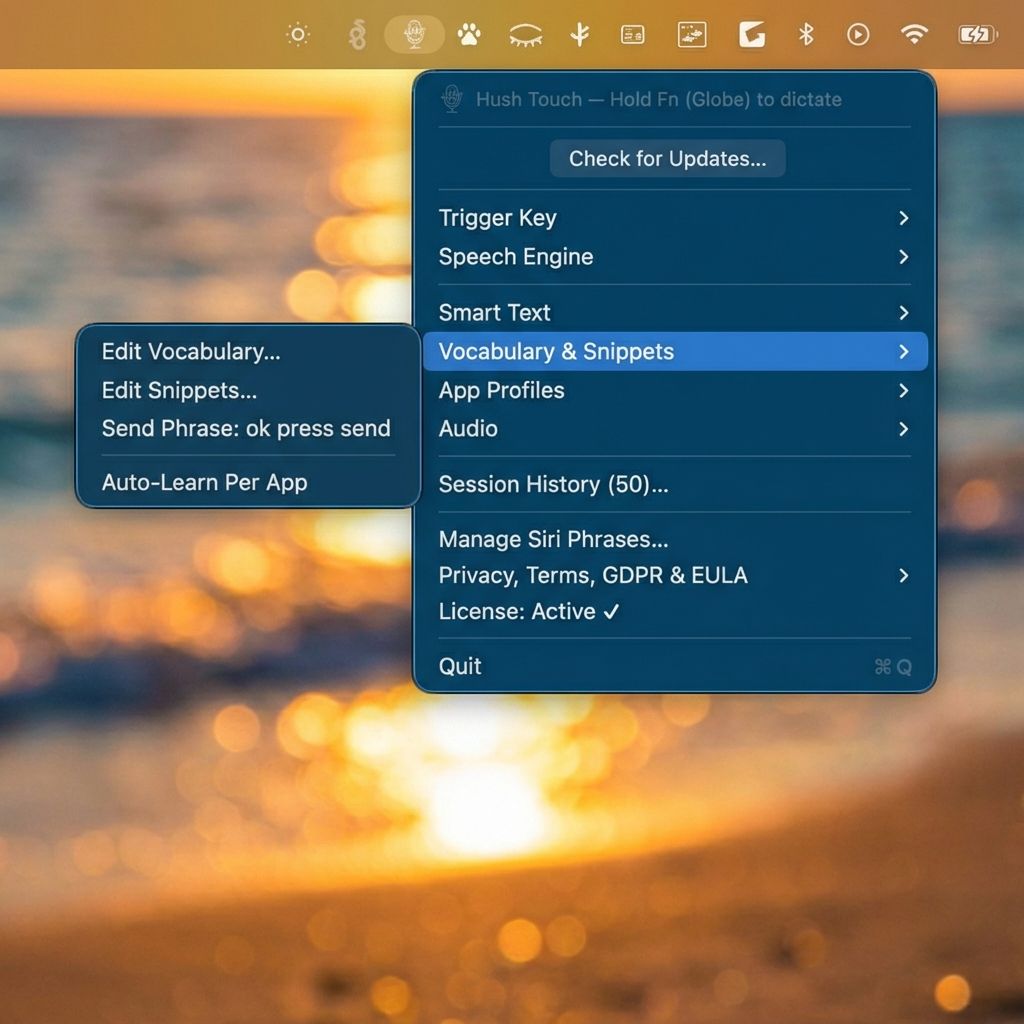Open the Hush Touch microphone menu bar icon
The image size is (1024, 1024).
(x=414, y=33)
